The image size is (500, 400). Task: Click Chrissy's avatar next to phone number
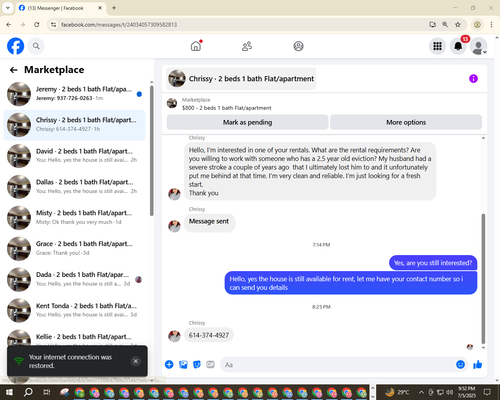pos(174,336)
